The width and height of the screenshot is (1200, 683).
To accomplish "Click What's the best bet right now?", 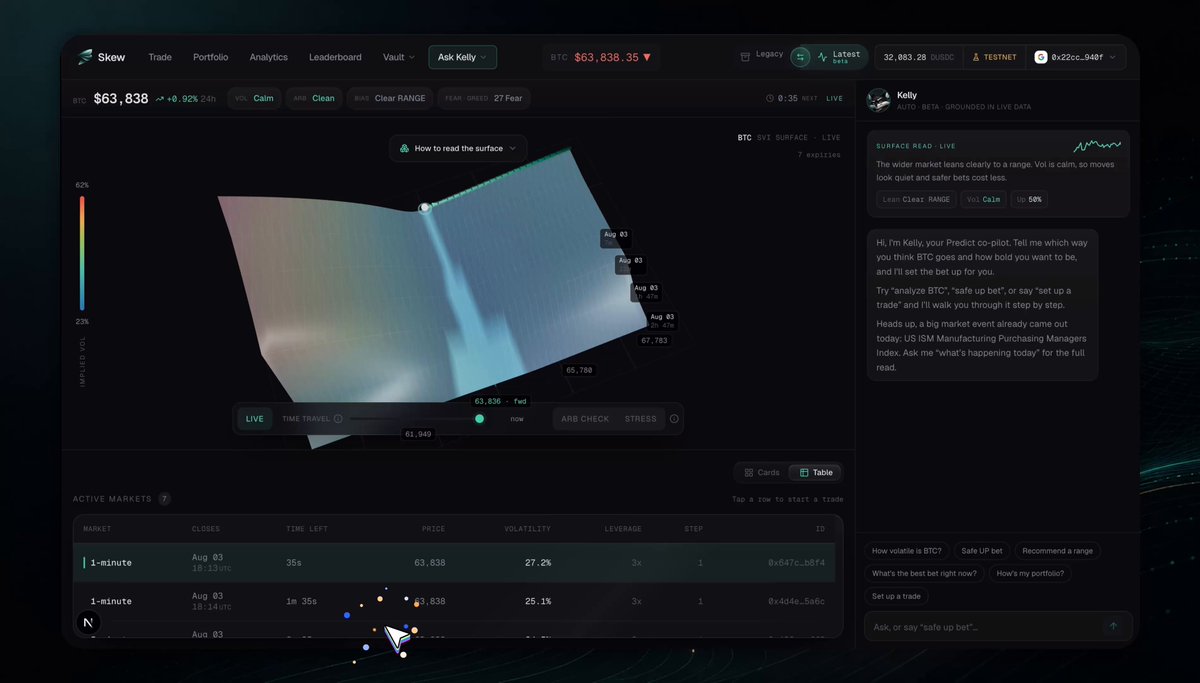I will pyautogui.click(x=925, y=573).
